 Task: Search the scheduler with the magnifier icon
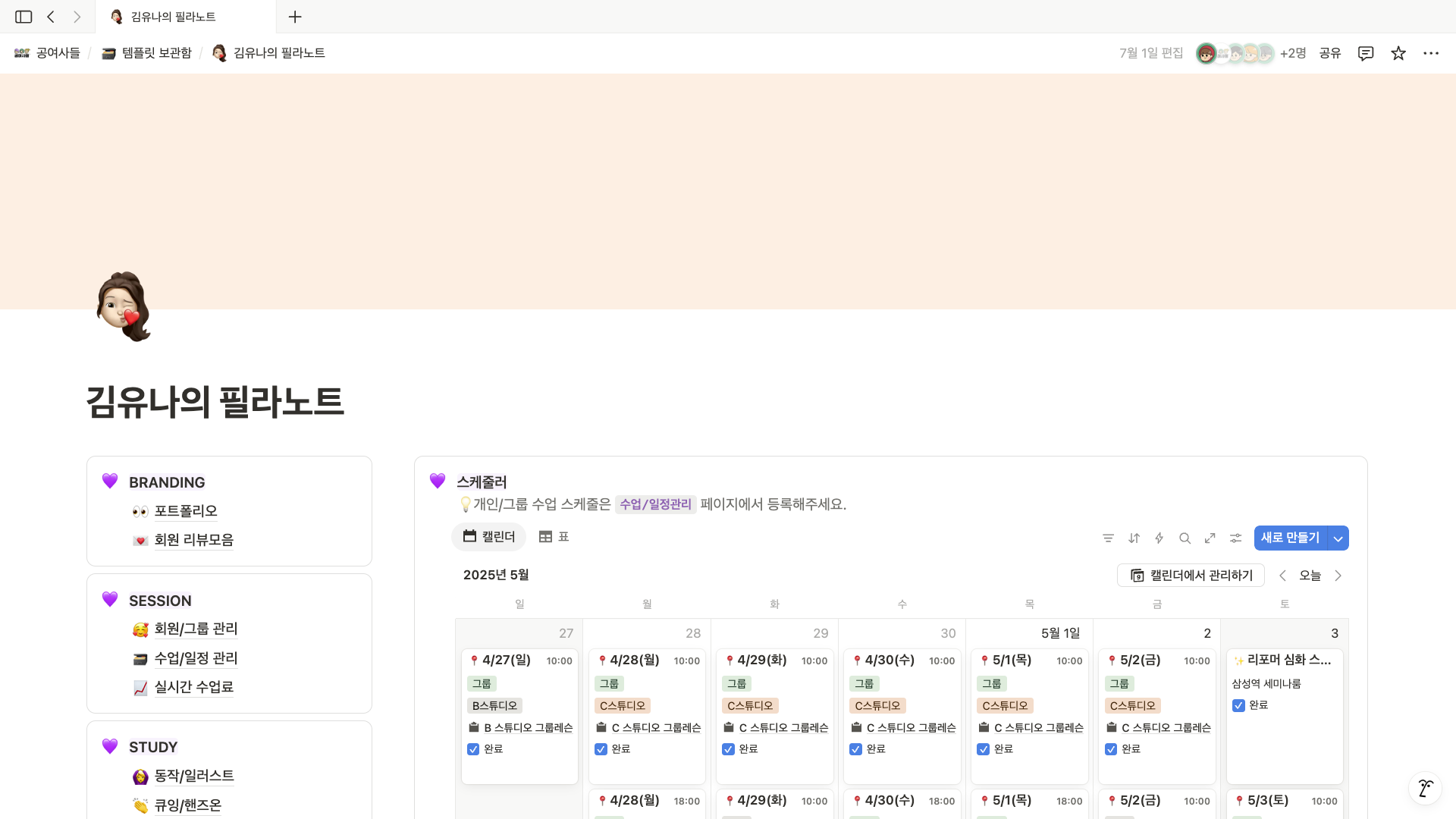click(1185, 538)
